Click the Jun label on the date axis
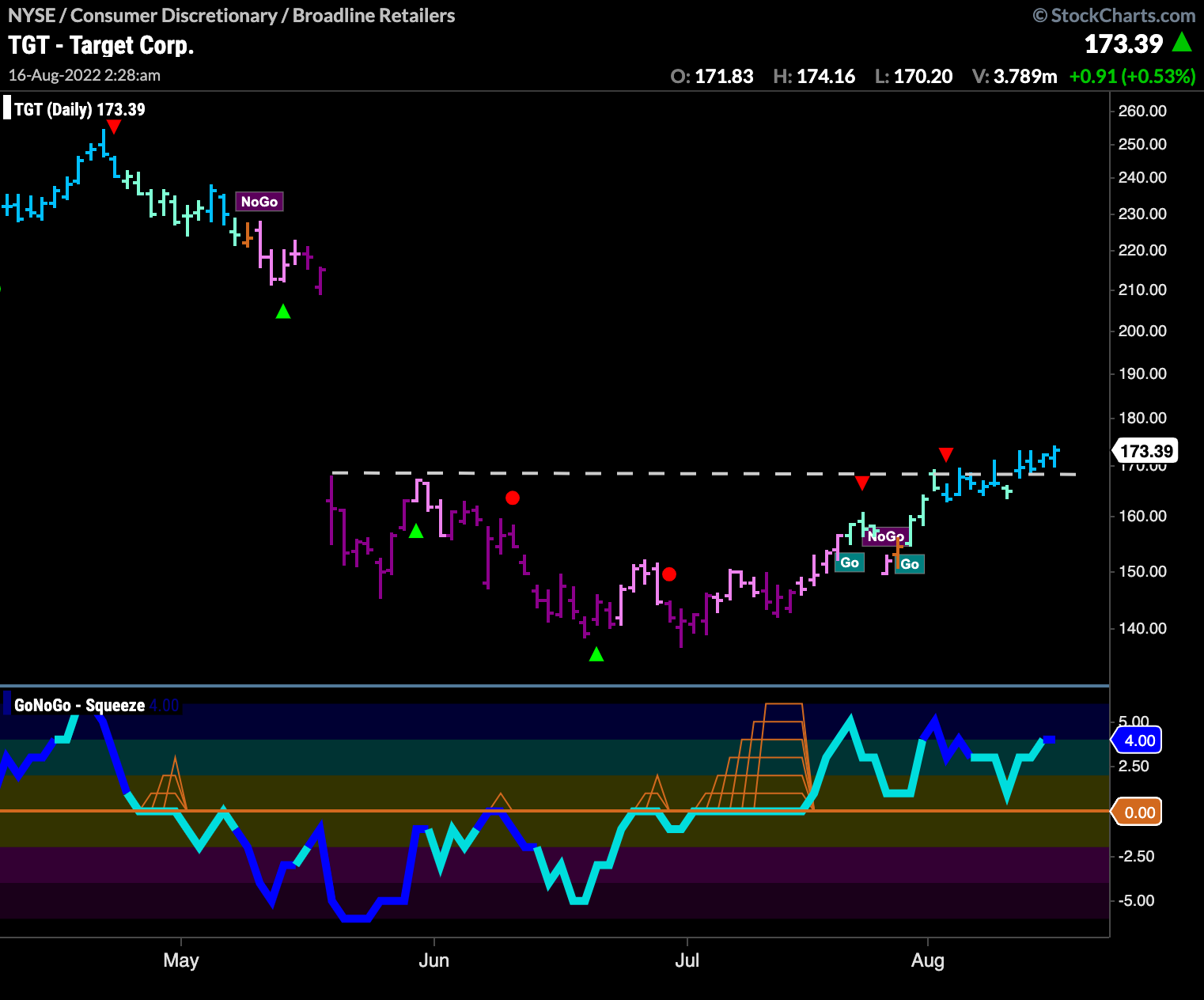Viewport: 1204px width, 1000px height. pos(434,960)
